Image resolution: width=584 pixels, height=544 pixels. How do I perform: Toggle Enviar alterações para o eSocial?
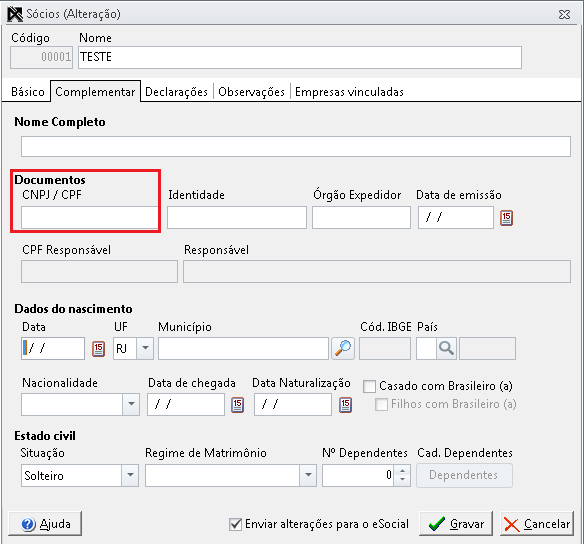coord(235,524)
